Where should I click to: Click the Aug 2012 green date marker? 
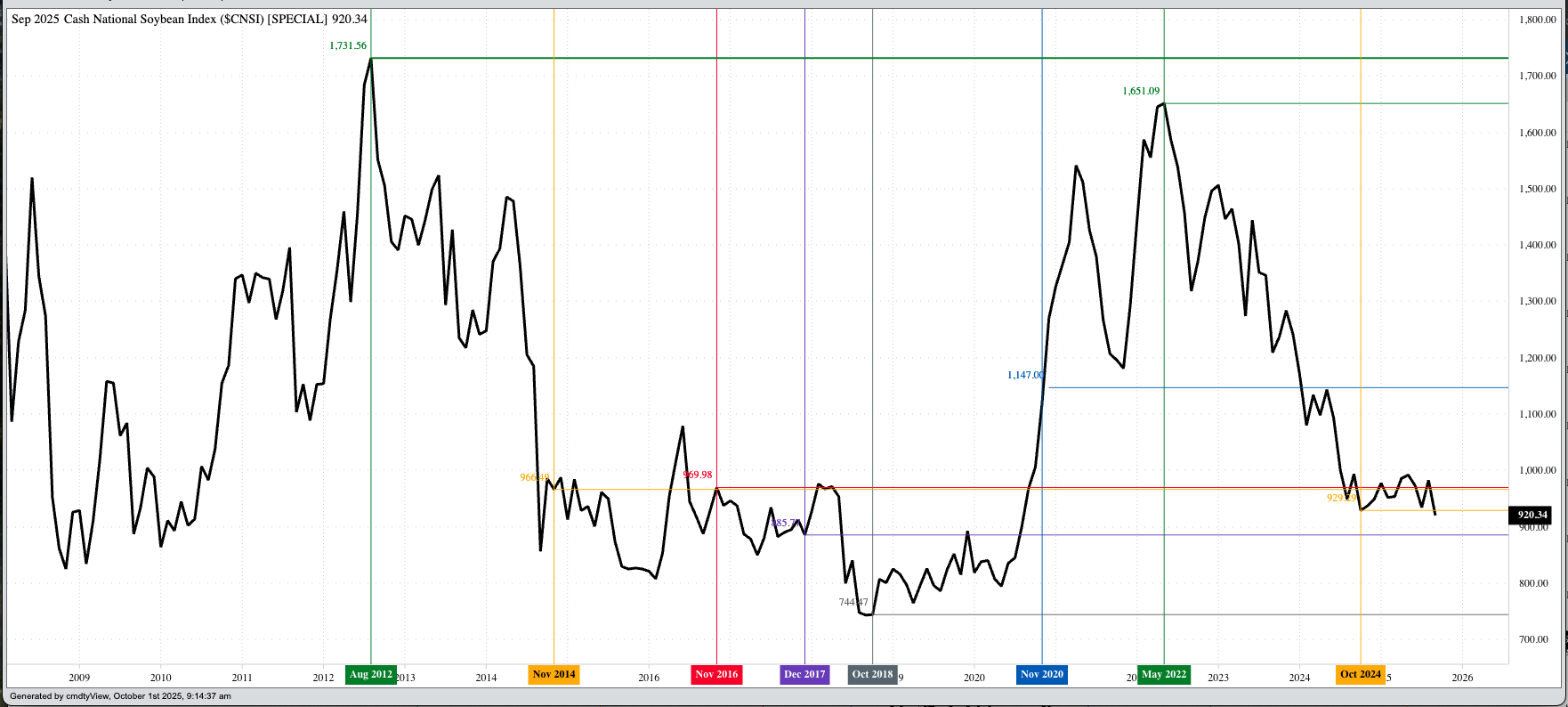[x=371, y=675]
